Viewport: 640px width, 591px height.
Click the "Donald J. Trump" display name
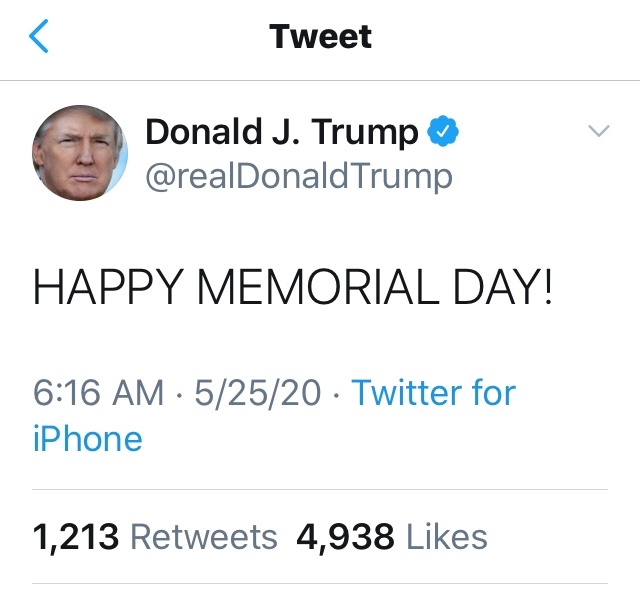(282, 132)
